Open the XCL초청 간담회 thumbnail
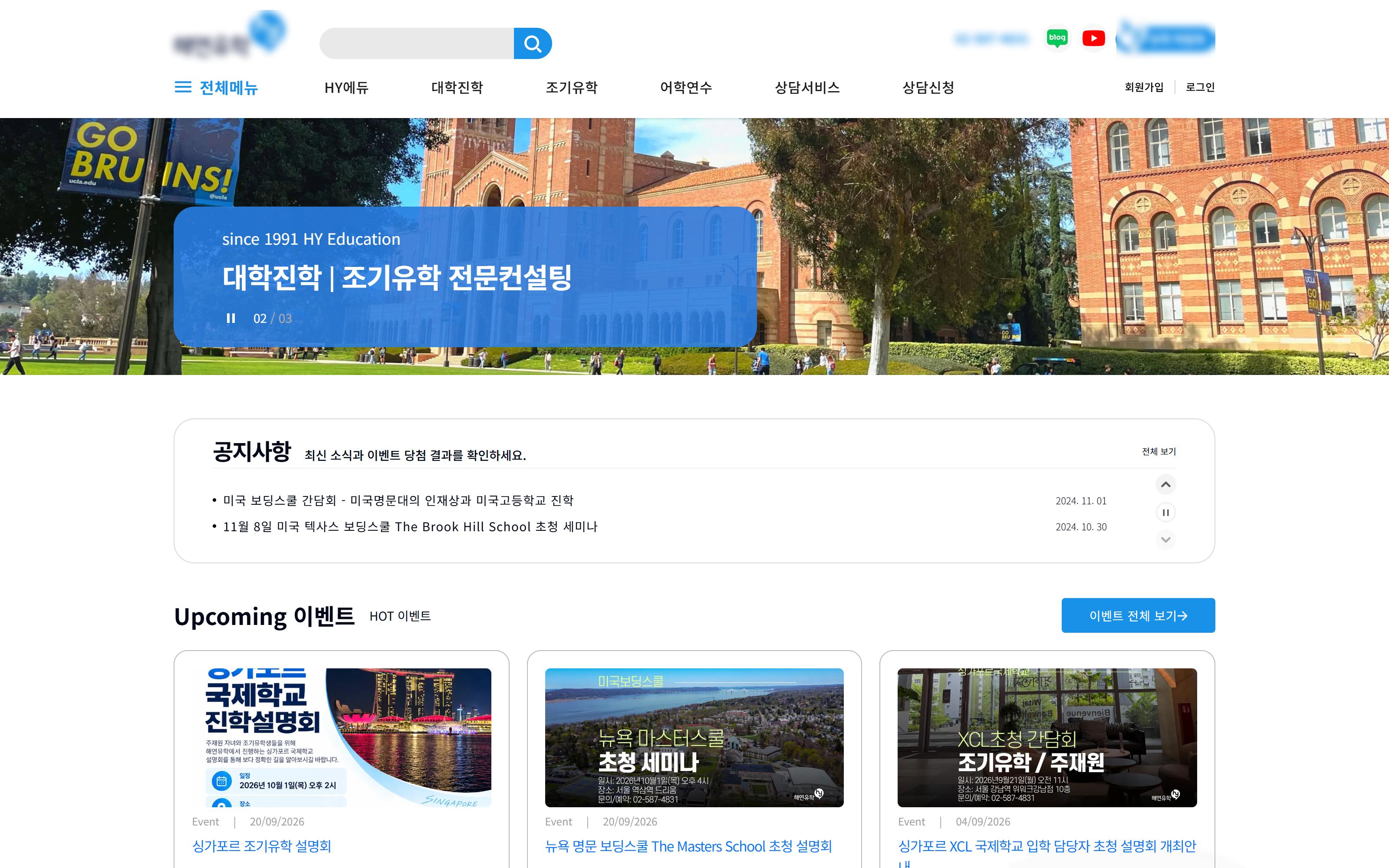This screenshot has height=868, width=1389. (x=1047, y=738)
